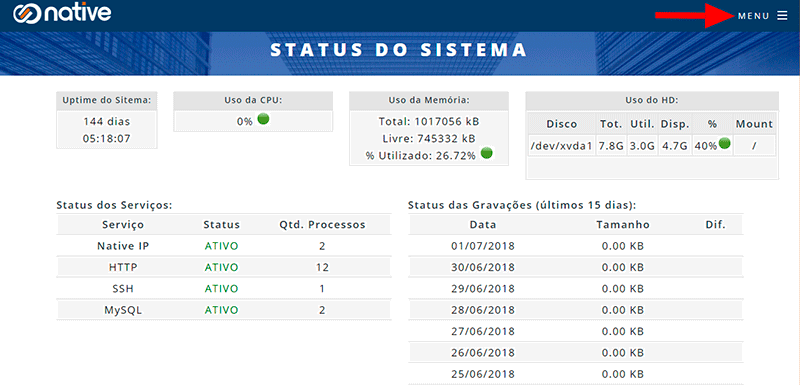
Task: Click the ATIVO status for SSH
Action: point(221,289)
